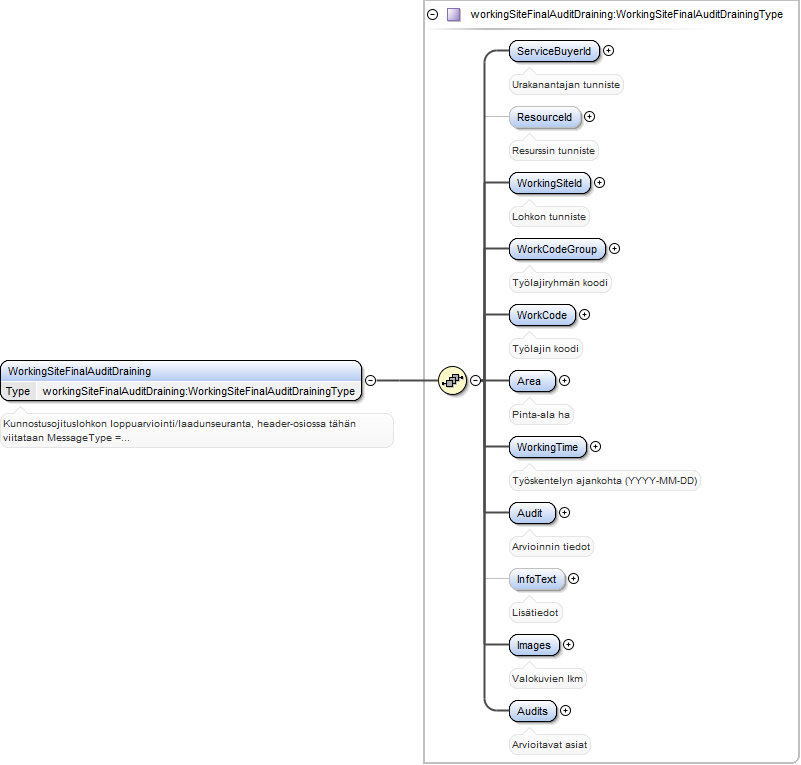
Task: Select the WorkCodeGroup node
Action: click(557, 249)
